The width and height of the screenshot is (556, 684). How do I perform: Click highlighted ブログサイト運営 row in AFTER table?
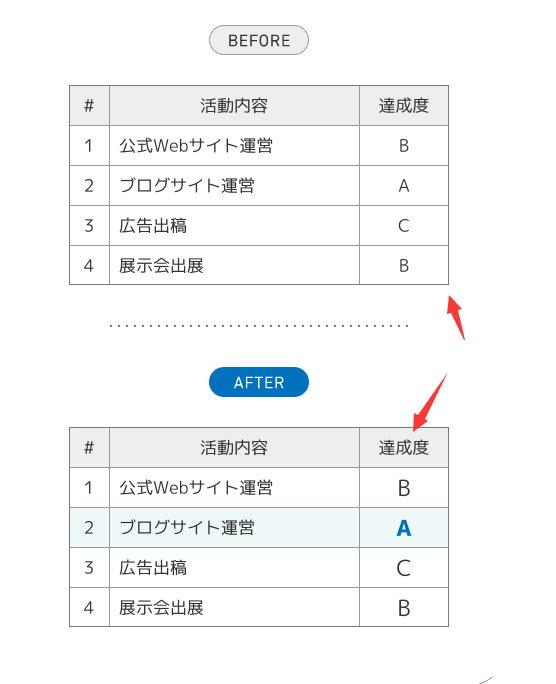coord(259,528)
